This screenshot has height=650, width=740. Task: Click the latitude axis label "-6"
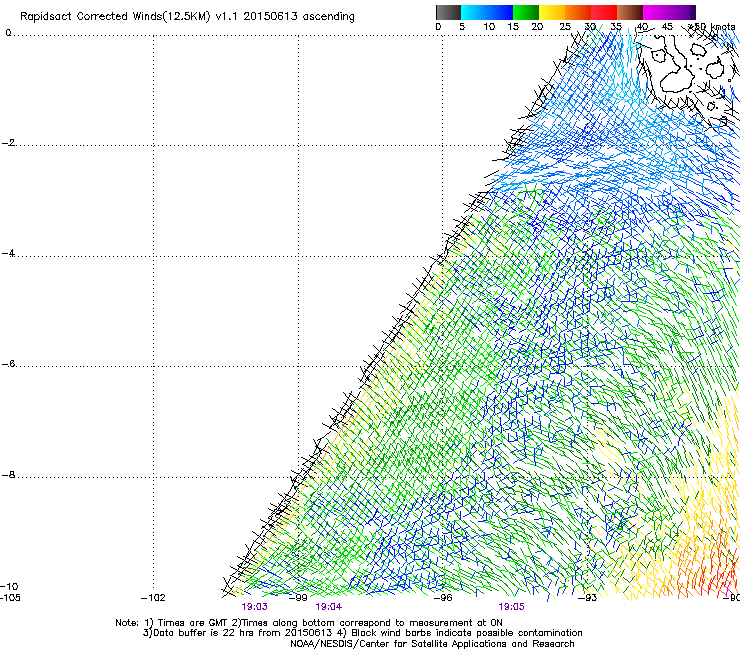8,364
